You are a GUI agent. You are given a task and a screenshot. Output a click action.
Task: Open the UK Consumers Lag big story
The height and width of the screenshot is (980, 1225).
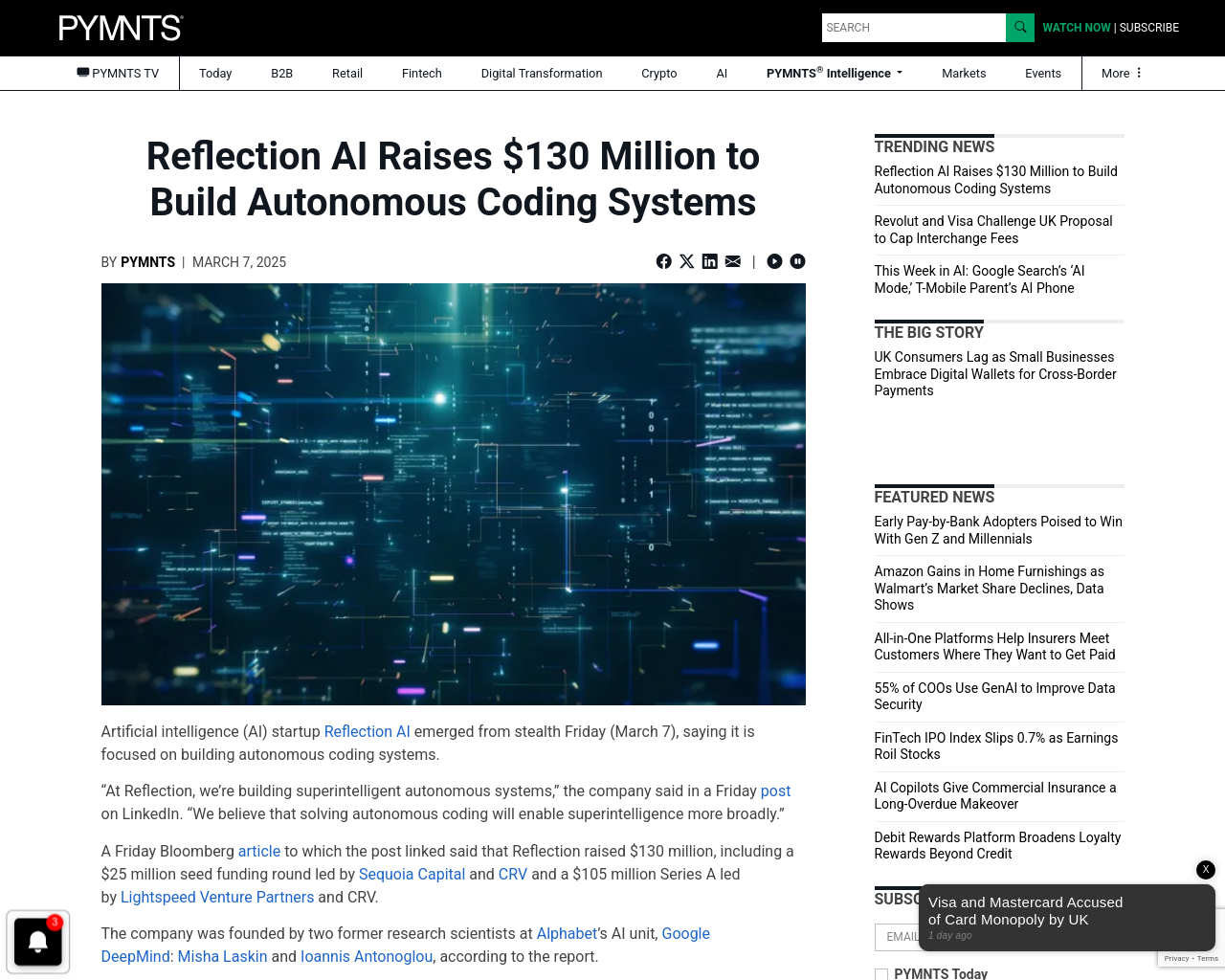pos(995,373)
